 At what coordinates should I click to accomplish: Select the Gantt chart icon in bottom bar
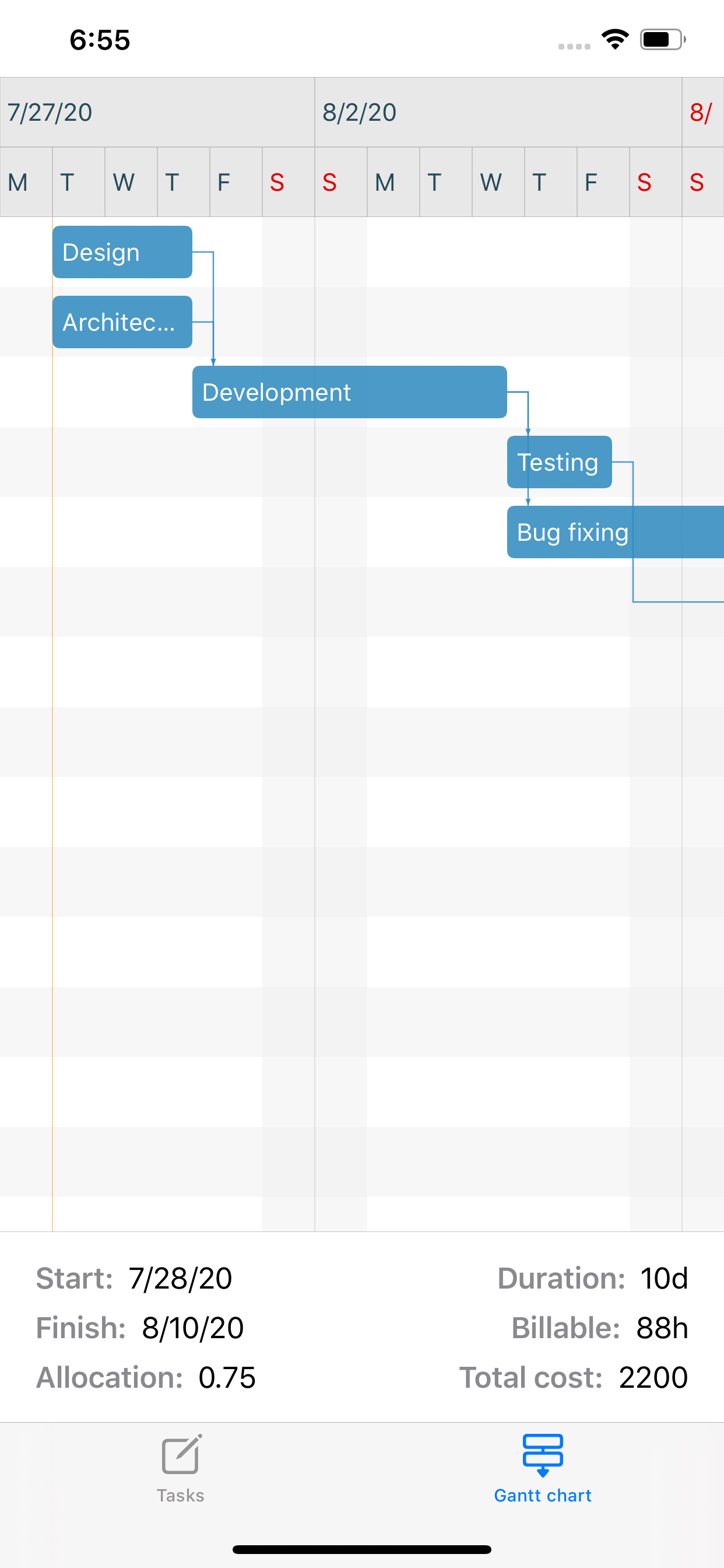coord(543,1454)
